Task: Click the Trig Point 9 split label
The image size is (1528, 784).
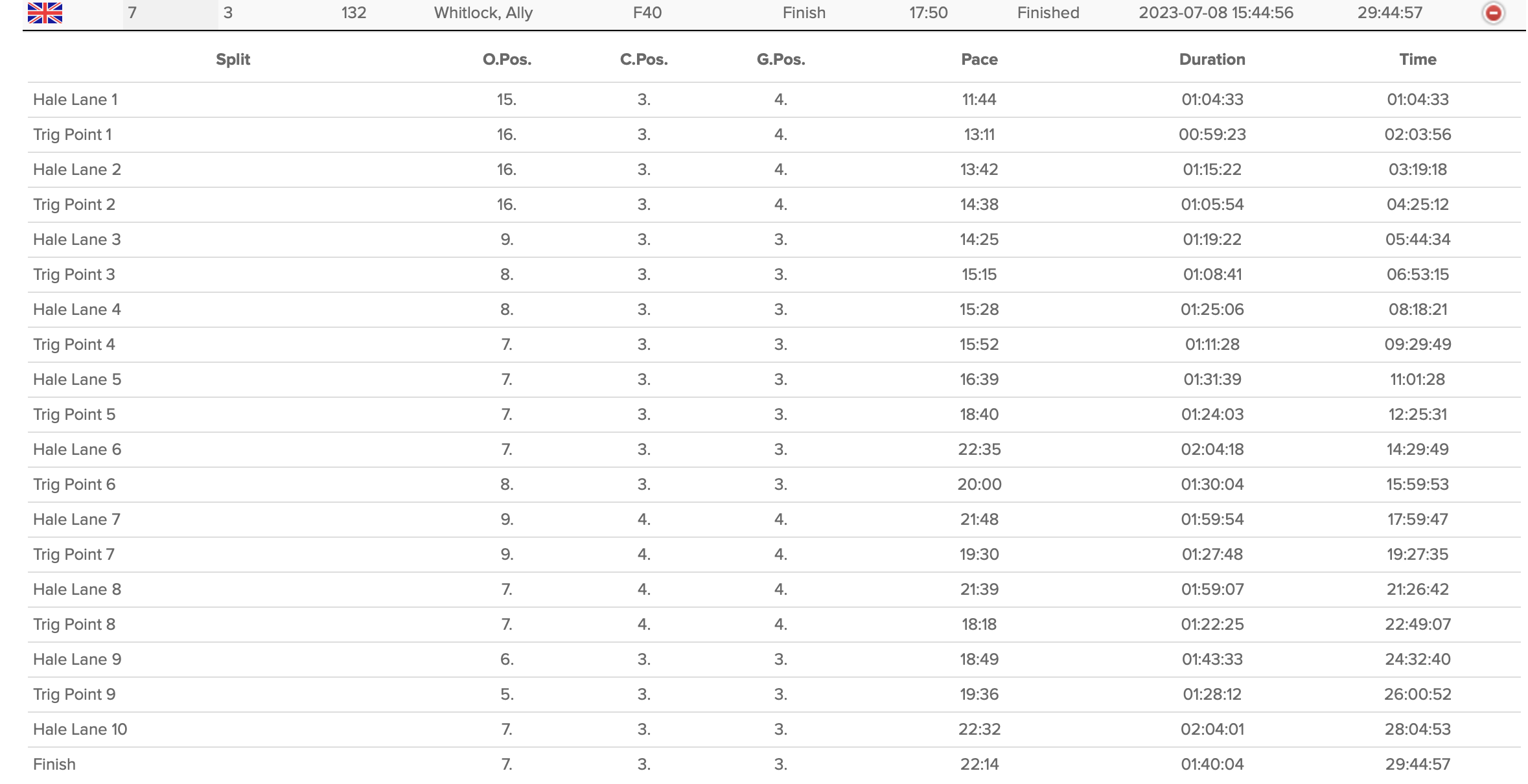Action: 74,695
